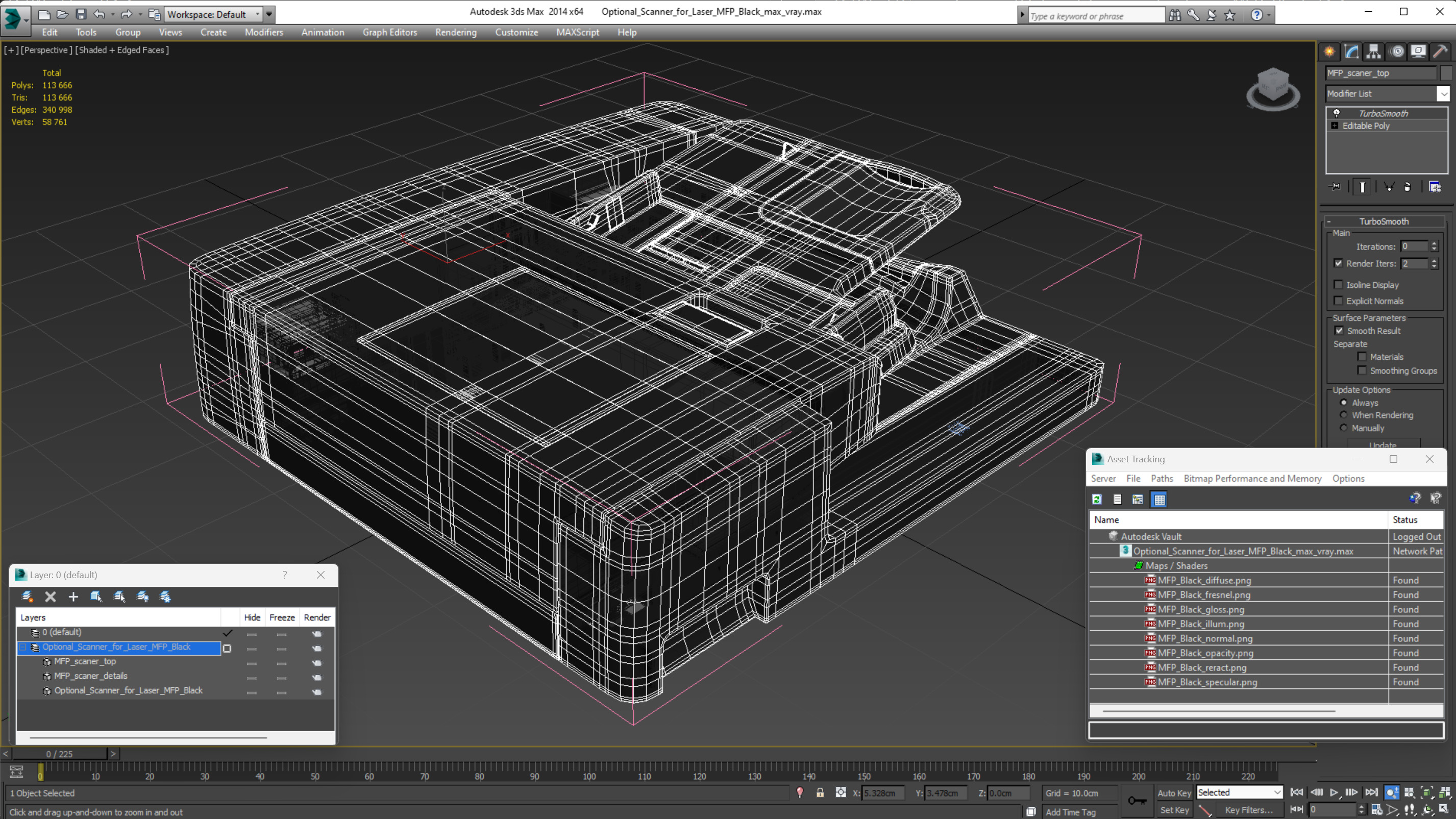Click Table View icon in Asset Tracking
This screenshot has height=819, width=1456.
coord(1159,499)
